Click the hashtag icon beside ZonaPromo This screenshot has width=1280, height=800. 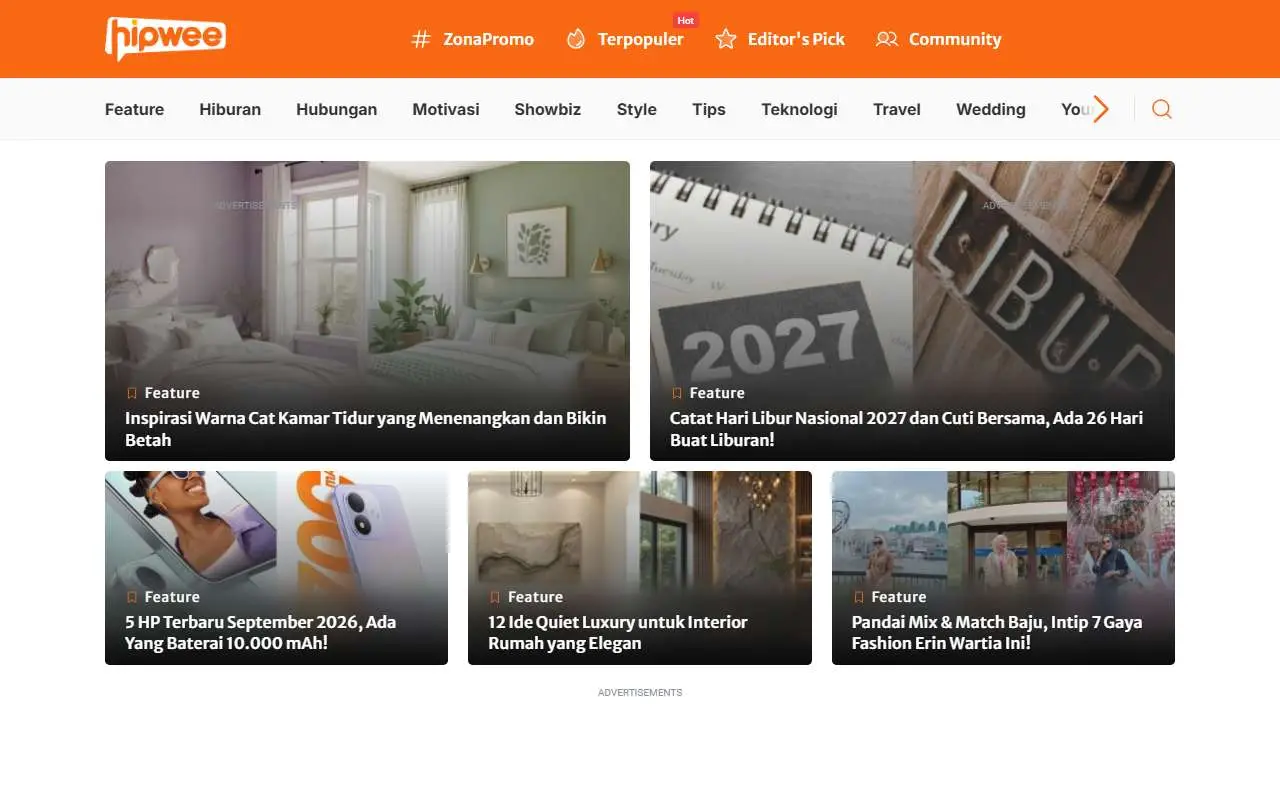click(x=422, y=39)
